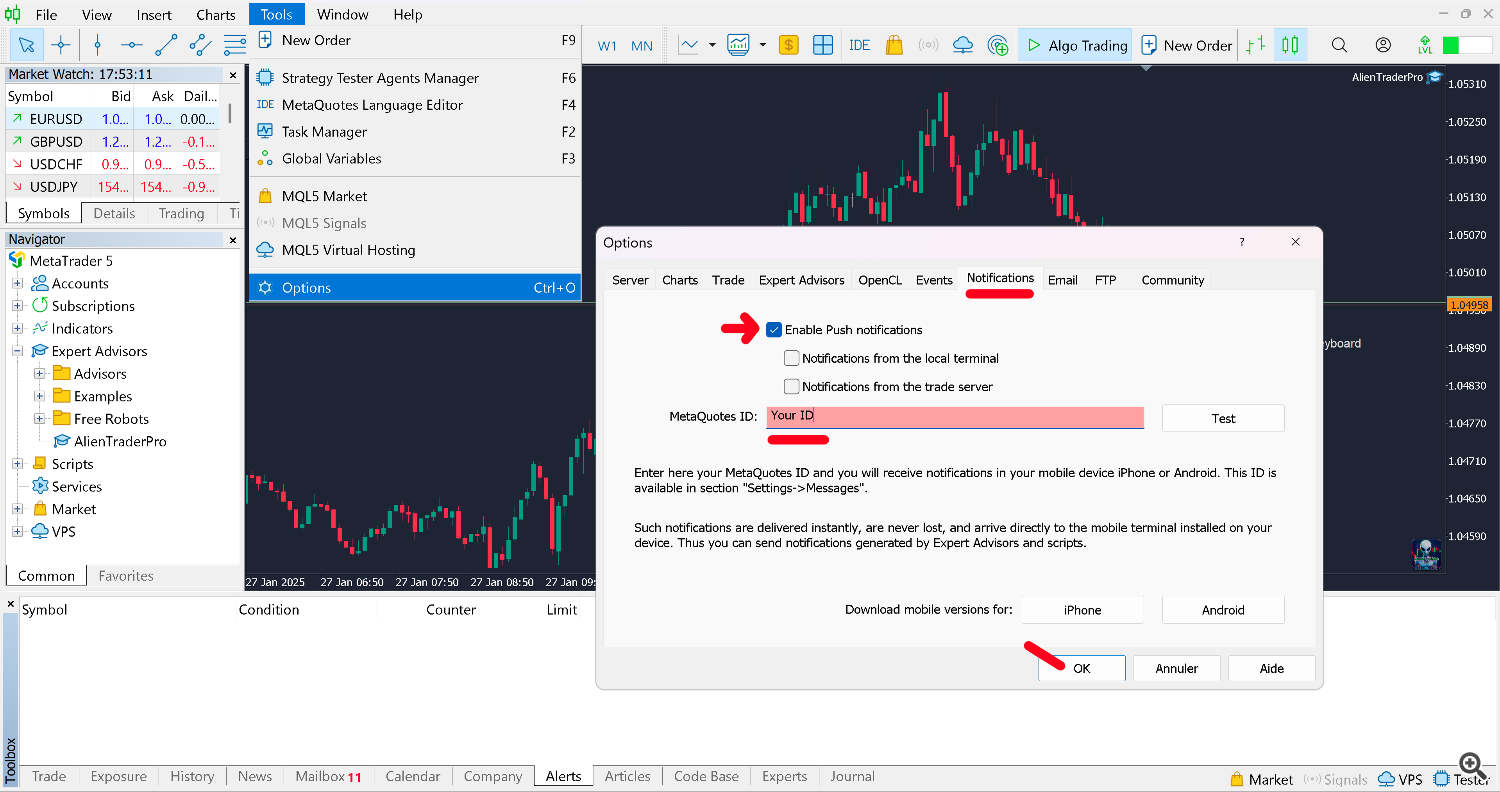Viewport: 1500px width, 792px height.
Task: Click the Annuler button
Action: 1177,669
